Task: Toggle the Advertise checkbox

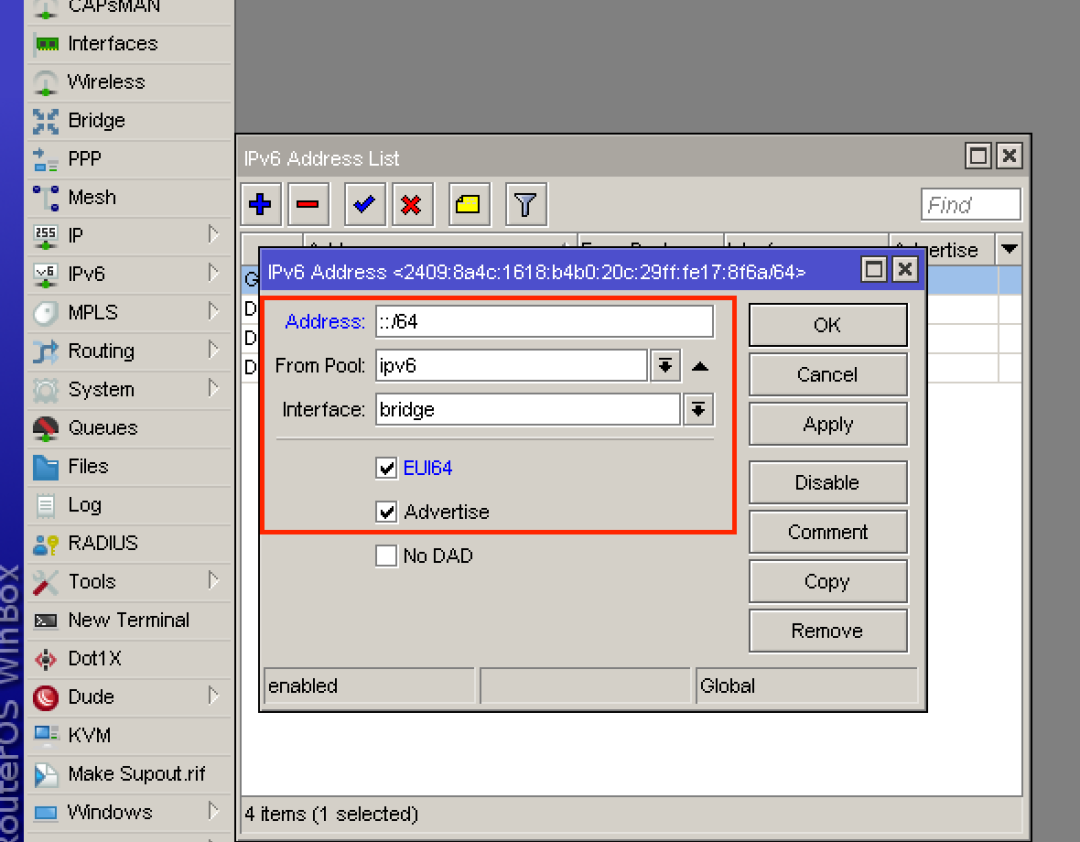Action: click(x=386, y=512)
